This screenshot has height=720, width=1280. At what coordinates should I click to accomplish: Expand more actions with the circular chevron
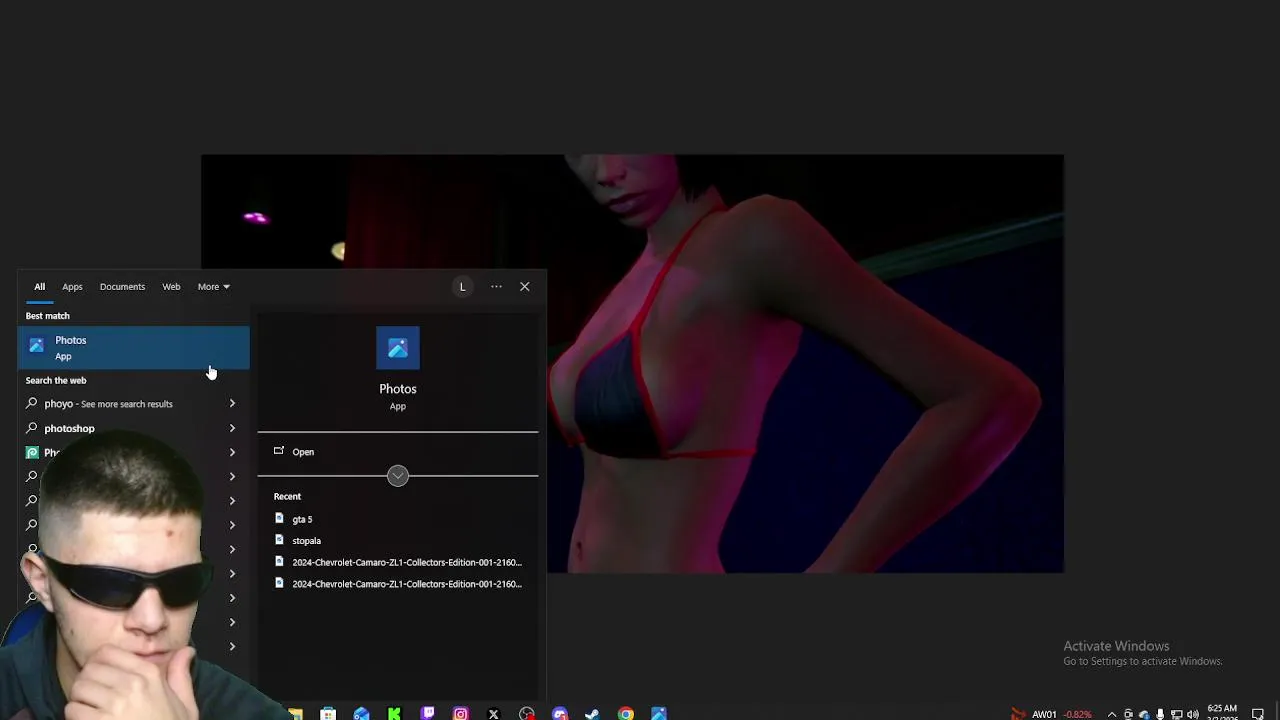pos(398,476)
